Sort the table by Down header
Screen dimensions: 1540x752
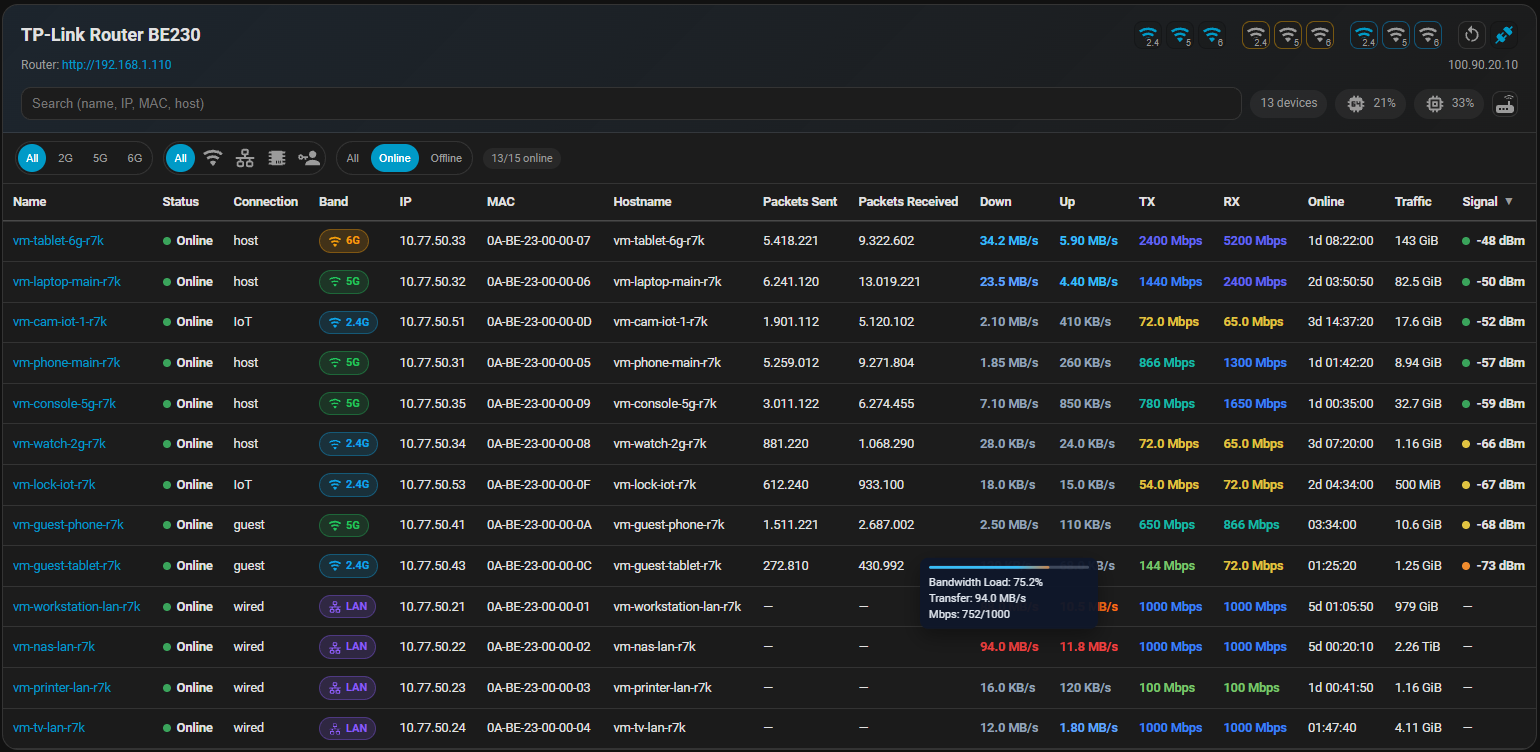[x=995, y=202]
